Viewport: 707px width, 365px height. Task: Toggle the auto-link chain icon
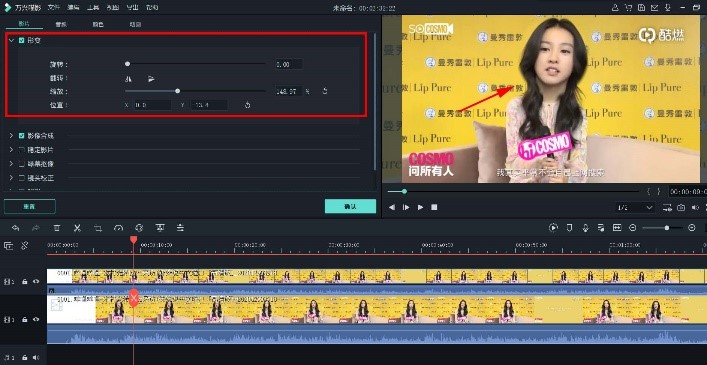24,246
